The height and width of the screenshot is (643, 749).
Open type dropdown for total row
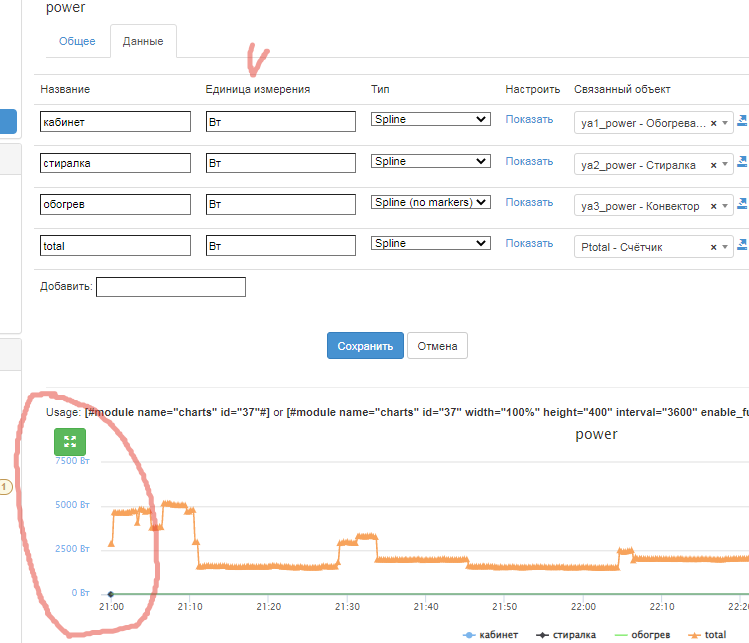click(x=430, y=244)
